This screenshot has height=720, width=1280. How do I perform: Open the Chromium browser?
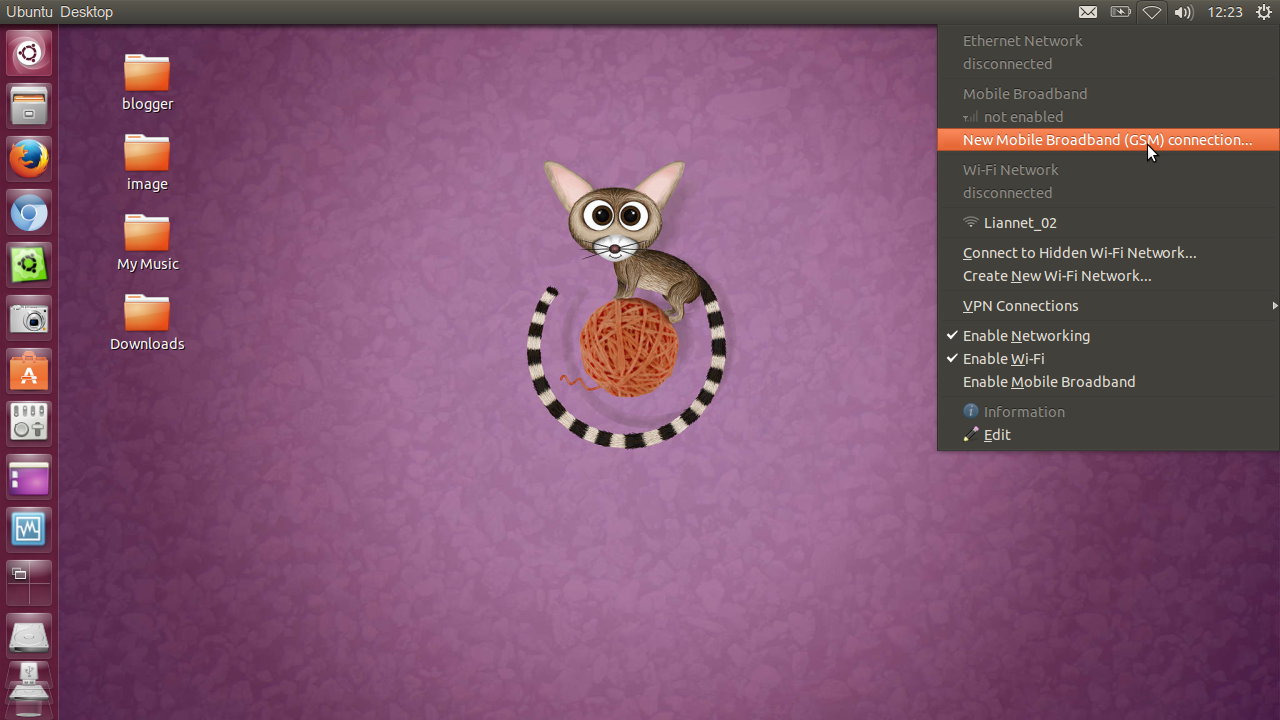pyautogui.click(x=28, y=212)
